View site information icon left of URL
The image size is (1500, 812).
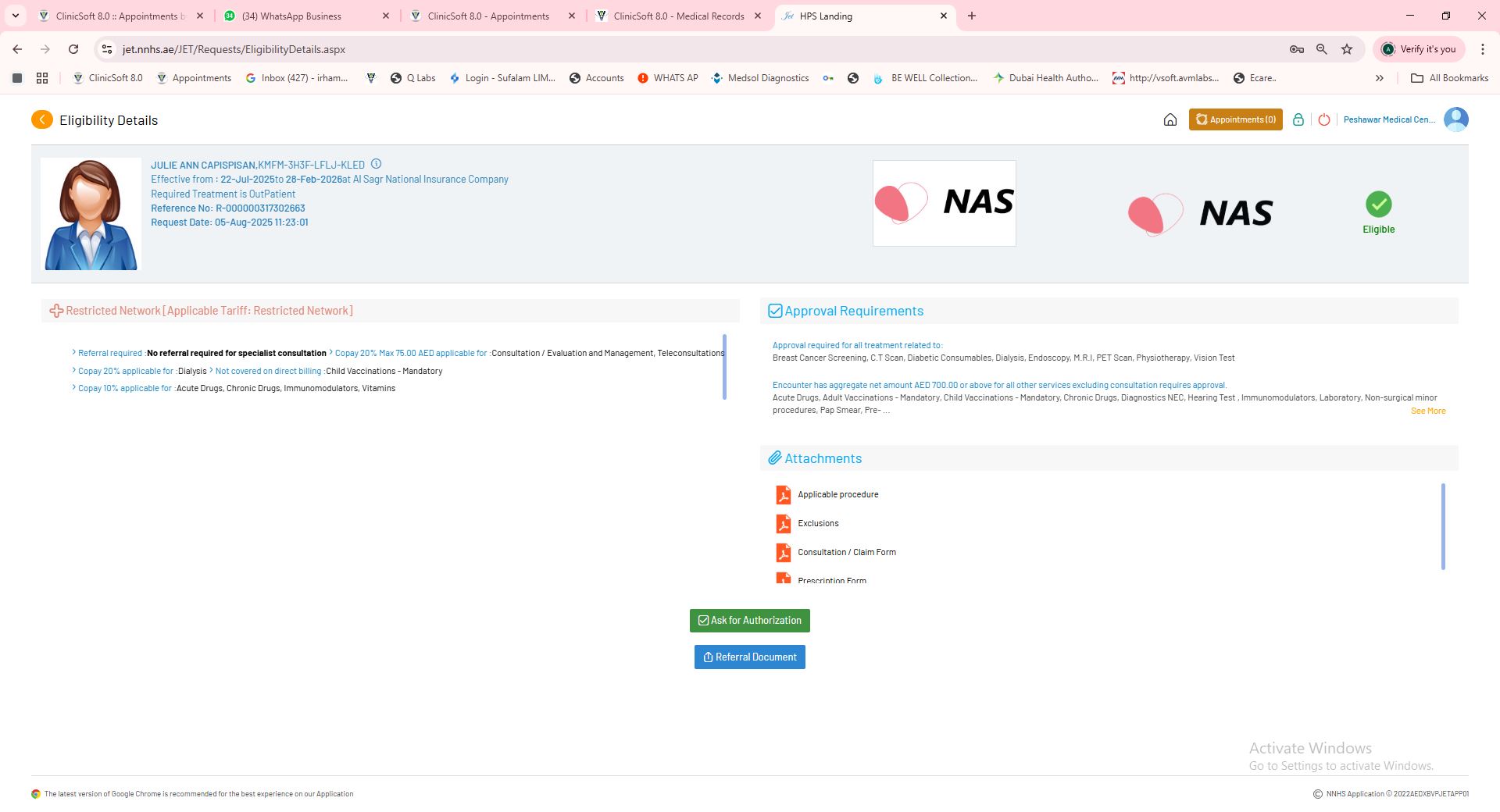coord(108,49)
